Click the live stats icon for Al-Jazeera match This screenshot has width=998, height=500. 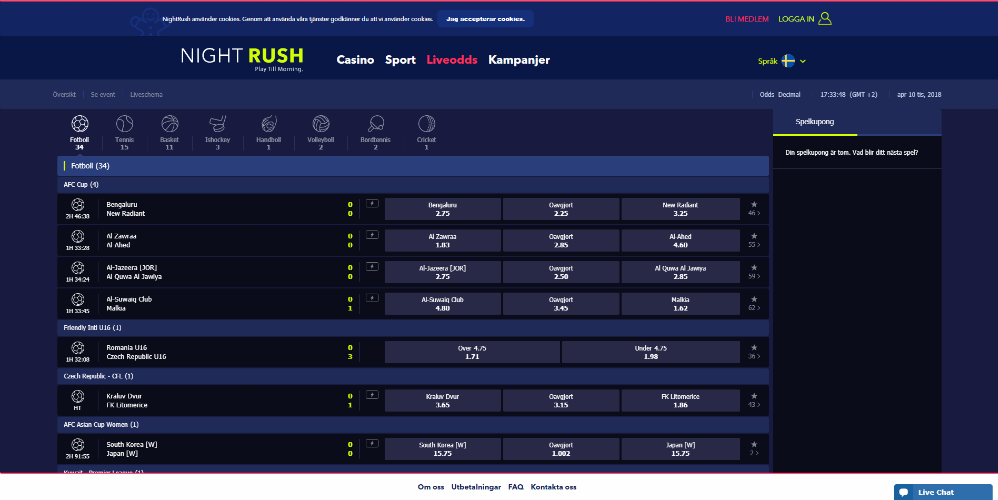[x=372, y=267]
